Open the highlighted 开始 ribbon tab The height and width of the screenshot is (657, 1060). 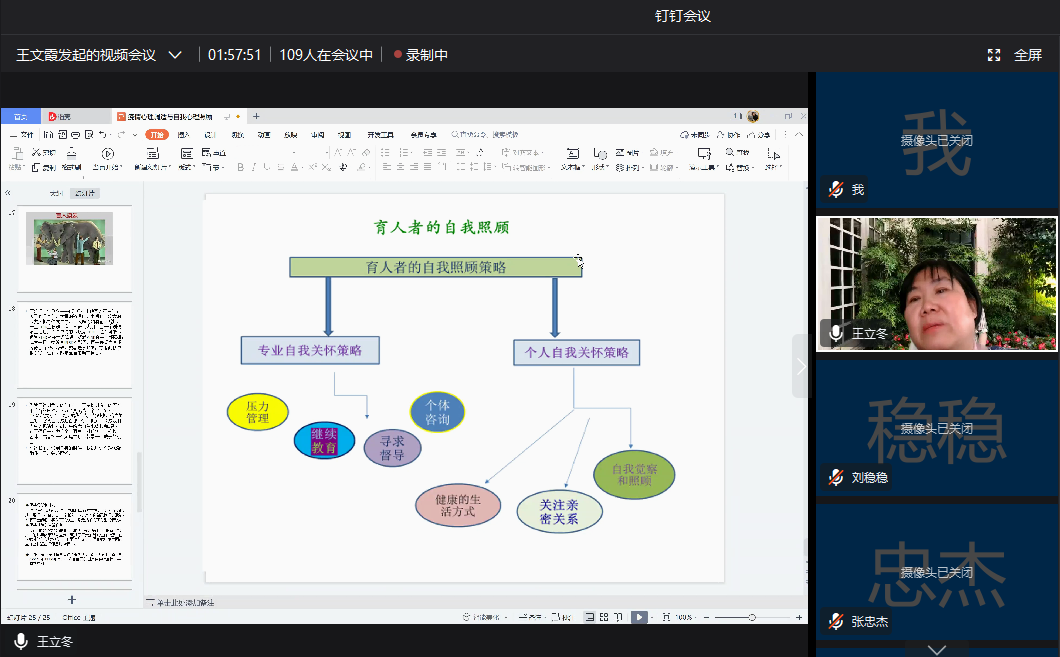point(156,134)
